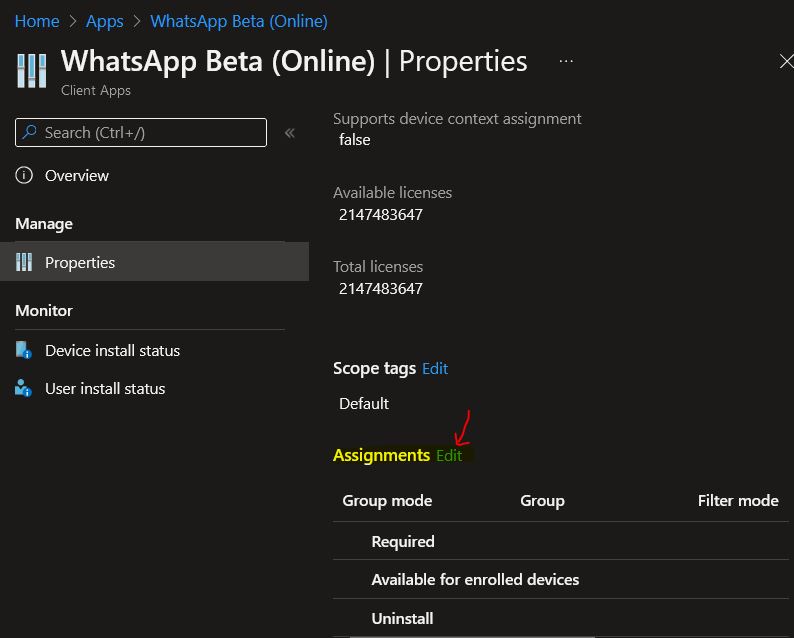
Task: Click the Filter mode column header
Action: (x=738, y=500)
